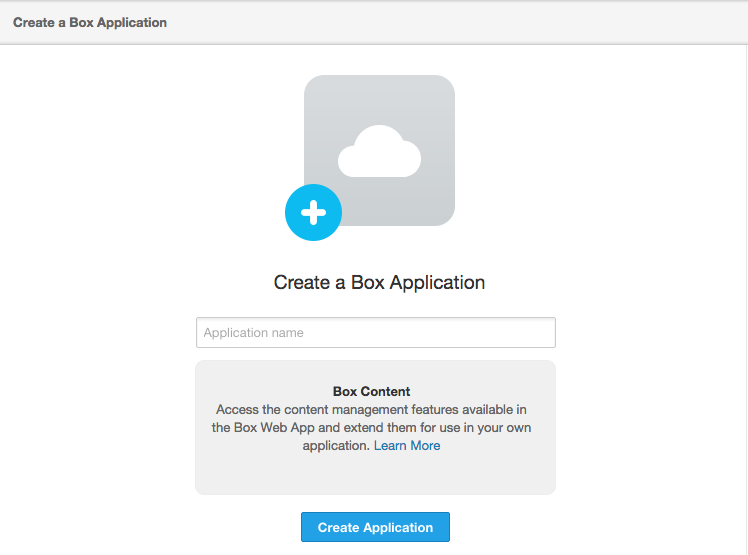
Task: Click the gray cloud app thumbnail
Action: (379, 150)
